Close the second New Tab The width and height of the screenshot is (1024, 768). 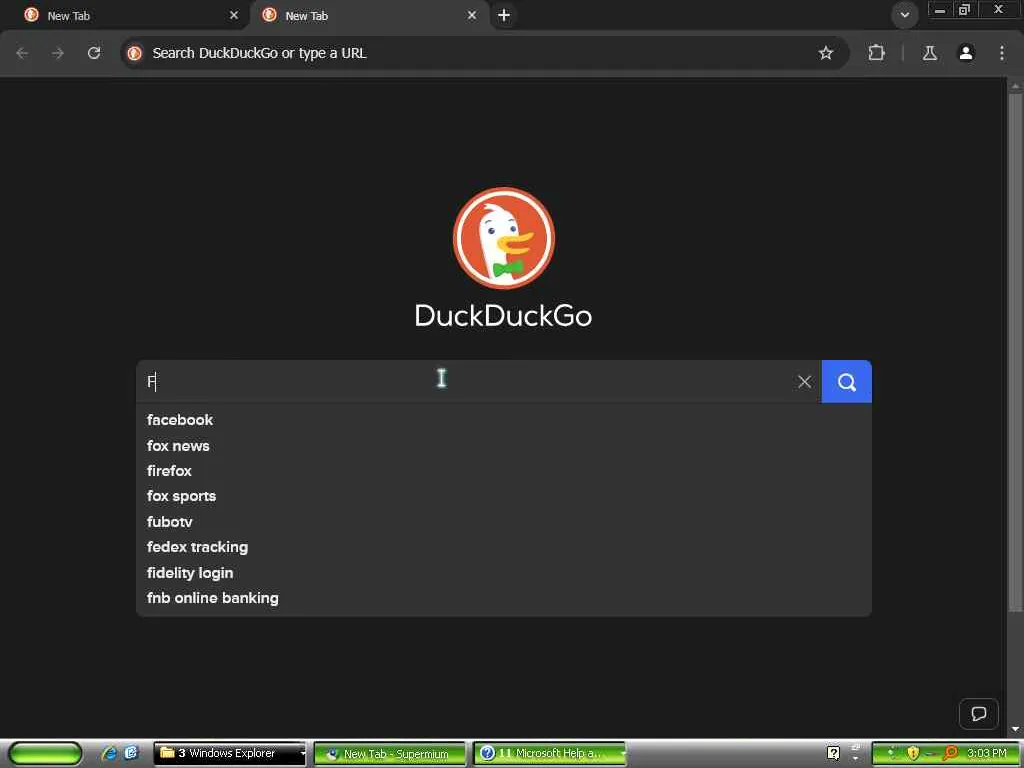(x=472, y=15)
